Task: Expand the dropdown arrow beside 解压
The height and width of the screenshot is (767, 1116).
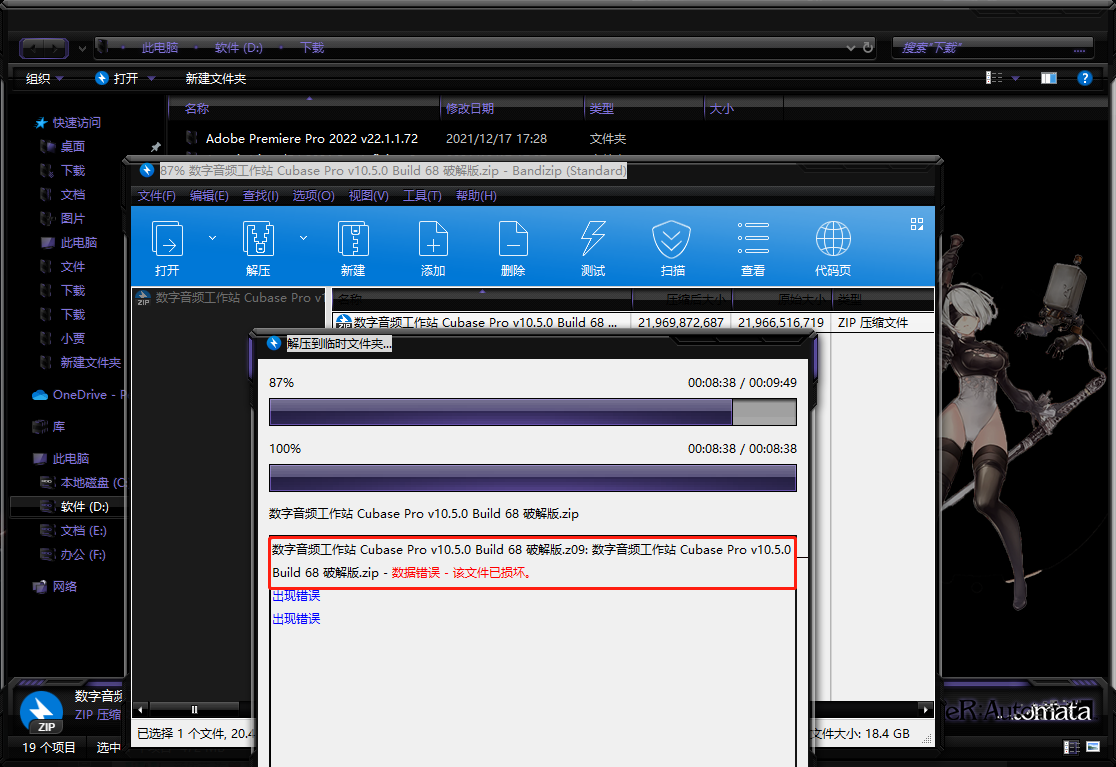Action: click(x=303, y=238)
